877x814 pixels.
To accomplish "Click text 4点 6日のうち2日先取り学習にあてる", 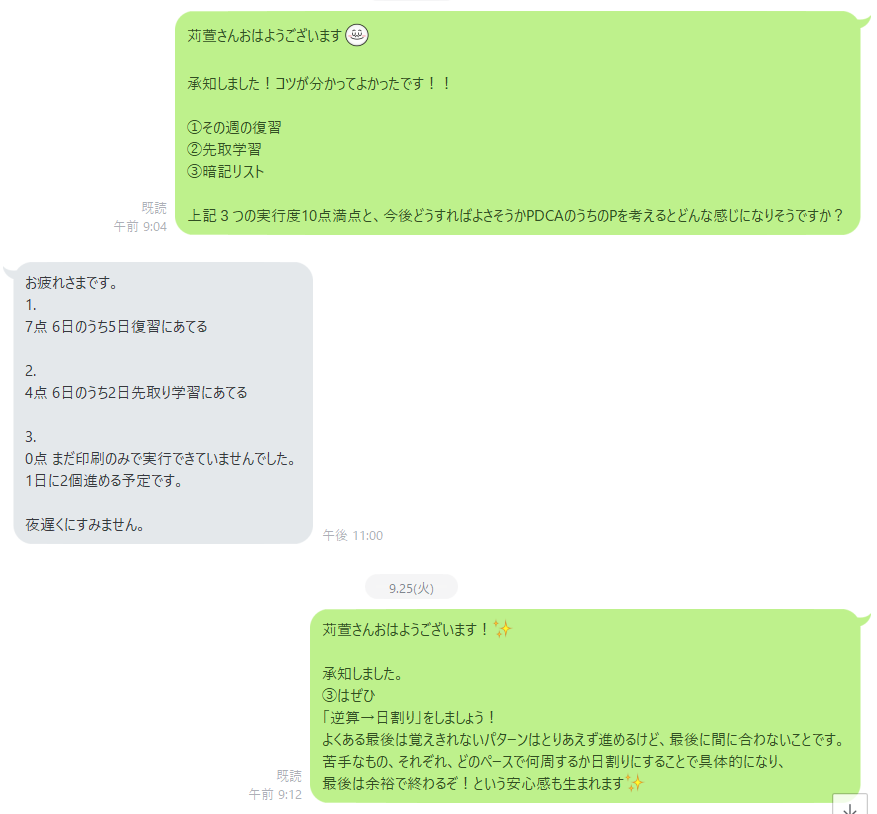I will [x=136, y=393].
